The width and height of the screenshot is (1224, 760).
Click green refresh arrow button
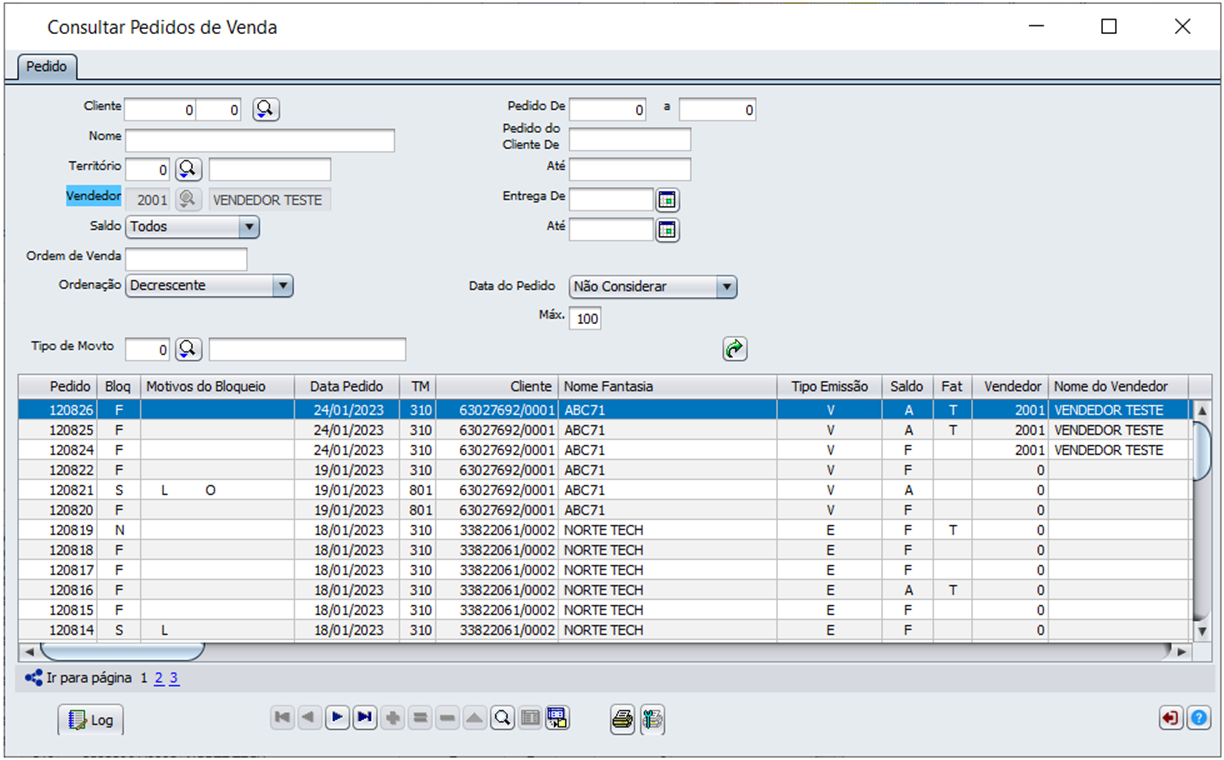coord(735,349)
